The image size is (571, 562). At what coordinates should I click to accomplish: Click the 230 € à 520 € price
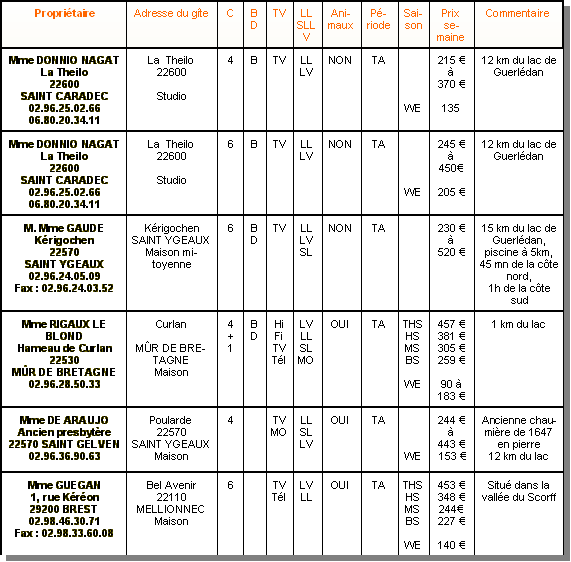[451, 240]
